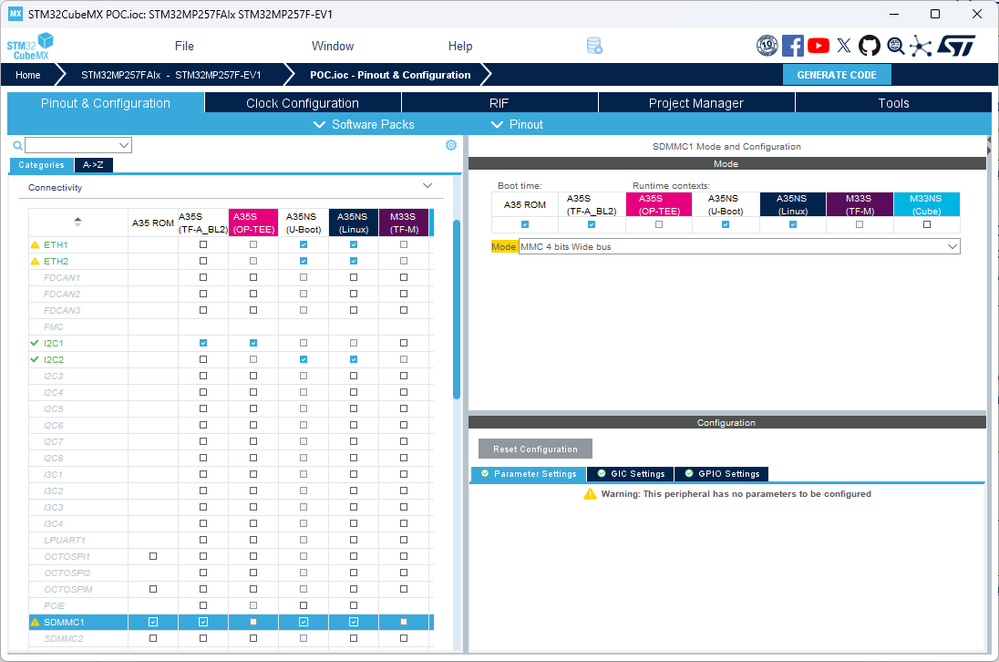The width and height of the screenshot is (999, 662).
Task: Click GENERATE CODE button
Action: (837, 75)
